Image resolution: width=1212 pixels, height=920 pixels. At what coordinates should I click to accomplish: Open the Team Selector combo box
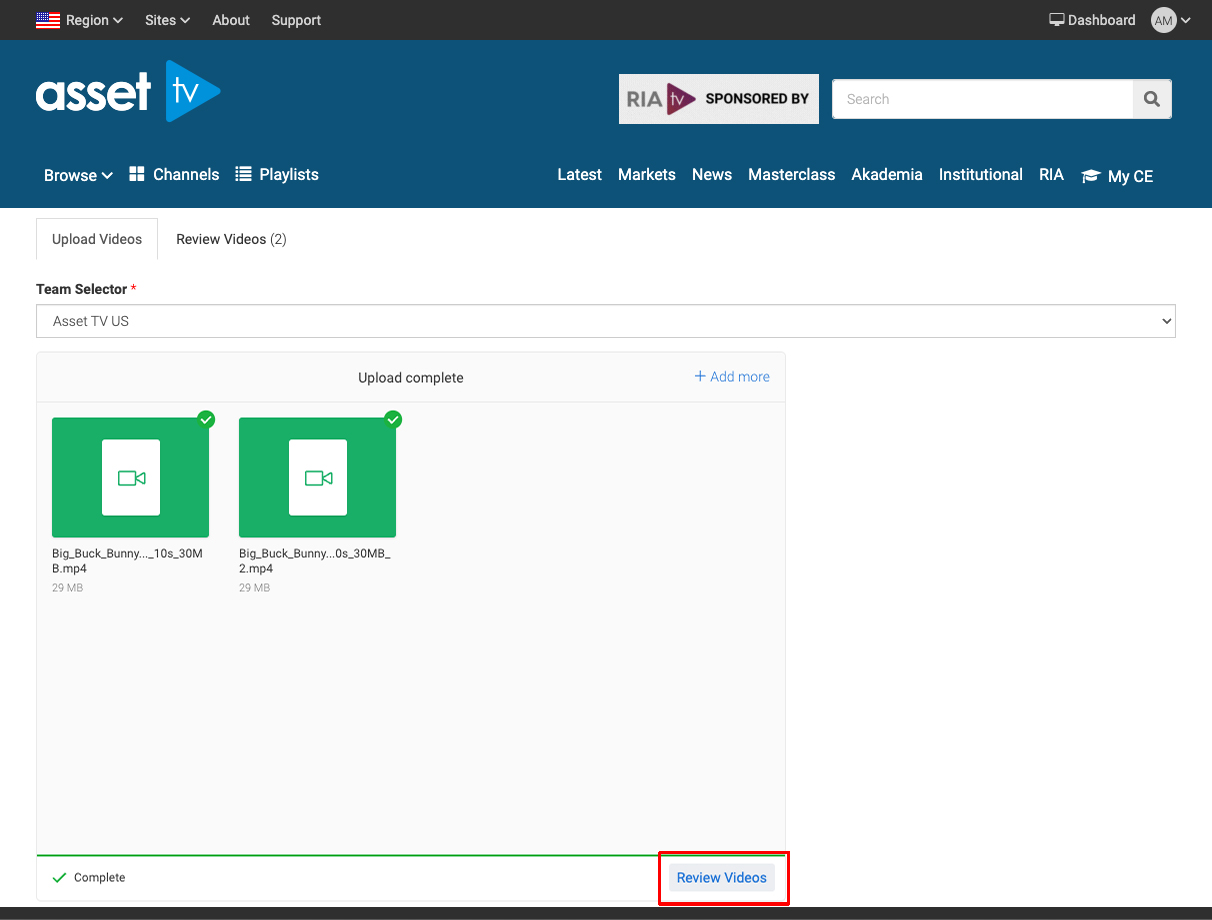pyautogui.click(x=605, y=321)
